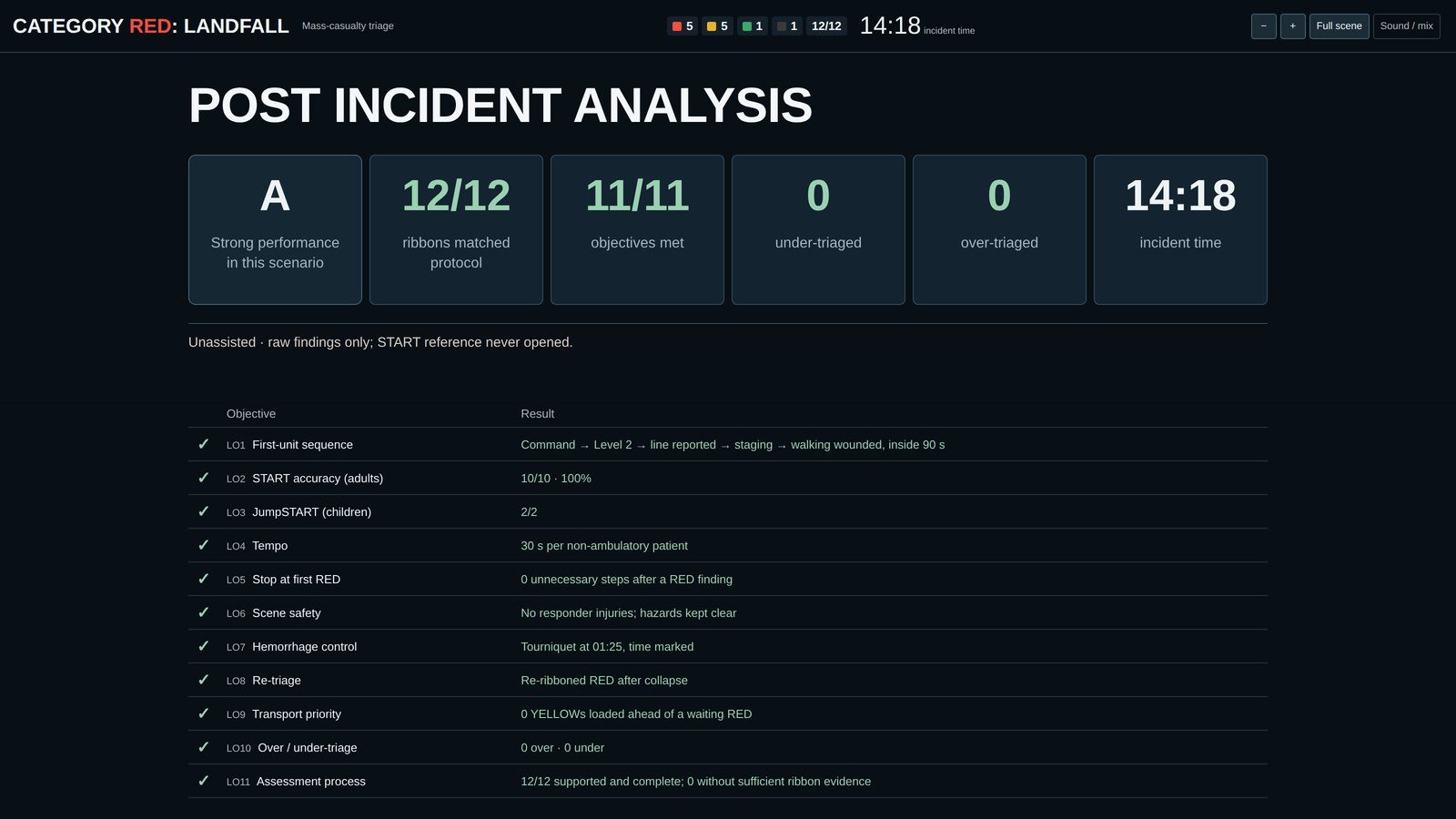Click the 14:18 incident time in header
1456x819 pixels.
890,25
